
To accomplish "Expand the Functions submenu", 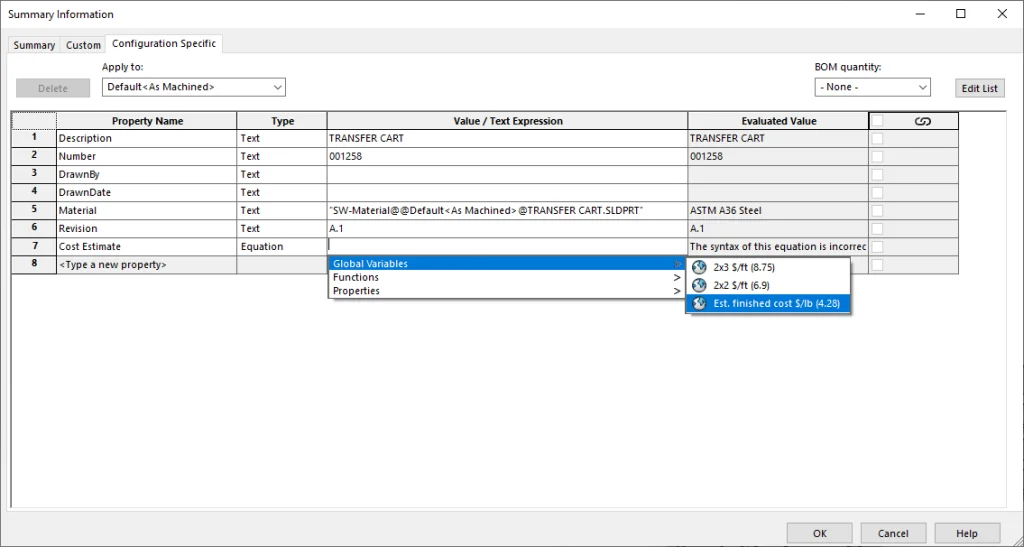I will (x=506, y=278).
